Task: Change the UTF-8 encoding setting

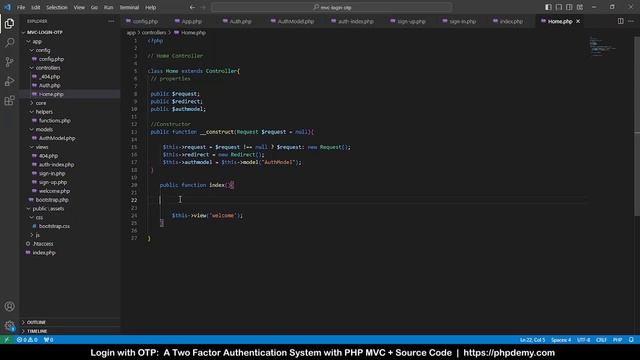Action: (583, 340)
